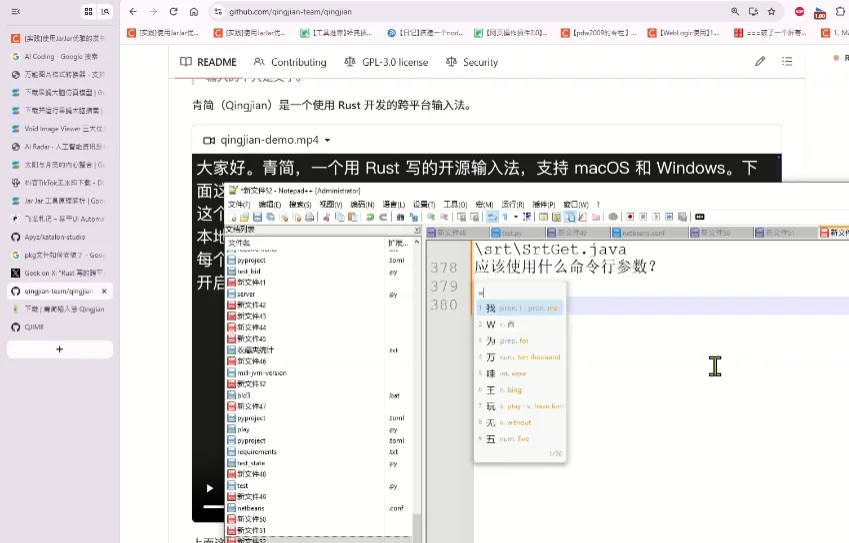
Task: Play the qingjian demo video
Action: (210, 488)
